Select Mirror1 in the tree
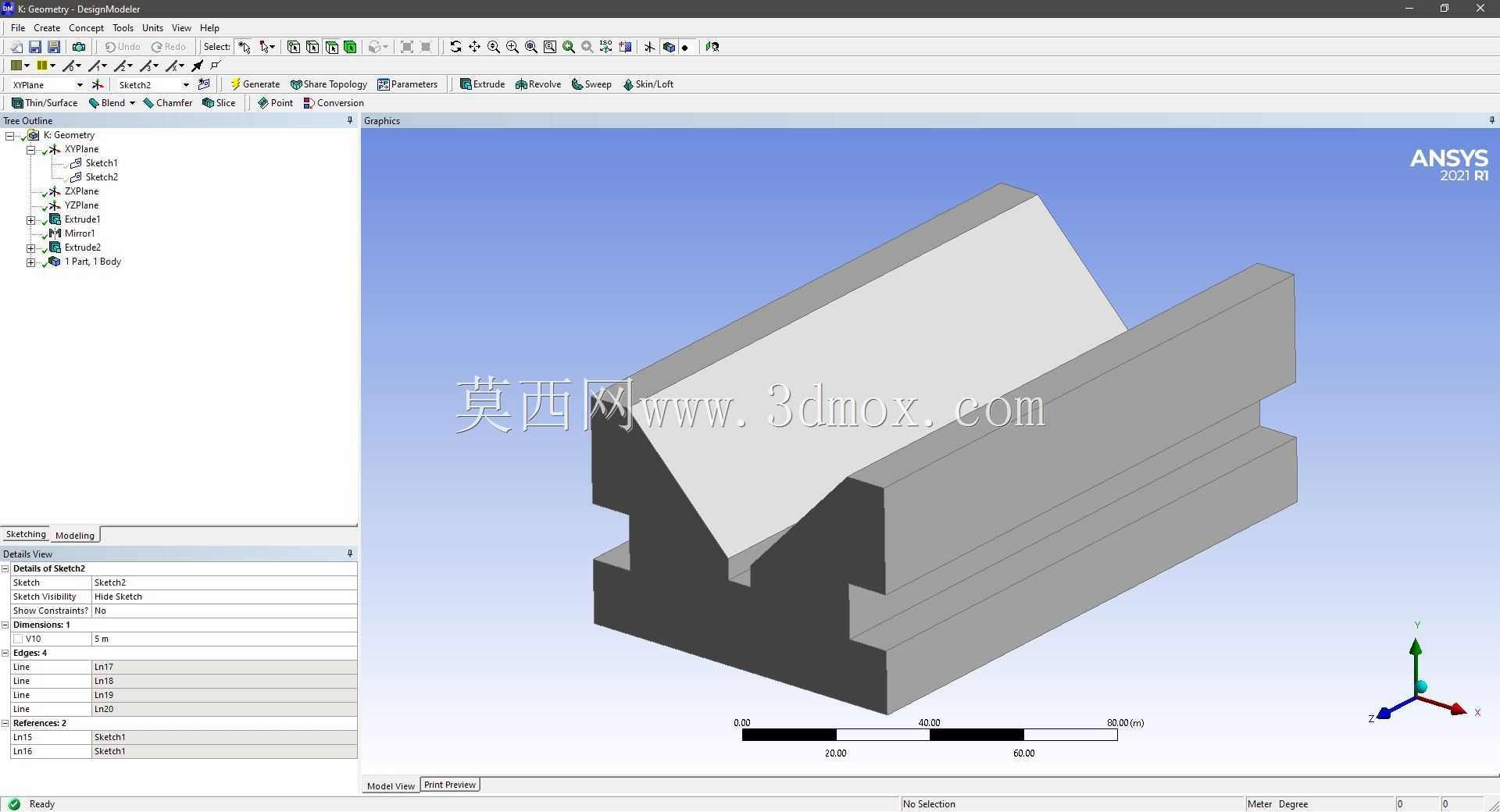This screenshot has height=812, width=1500. pos(80,233)
